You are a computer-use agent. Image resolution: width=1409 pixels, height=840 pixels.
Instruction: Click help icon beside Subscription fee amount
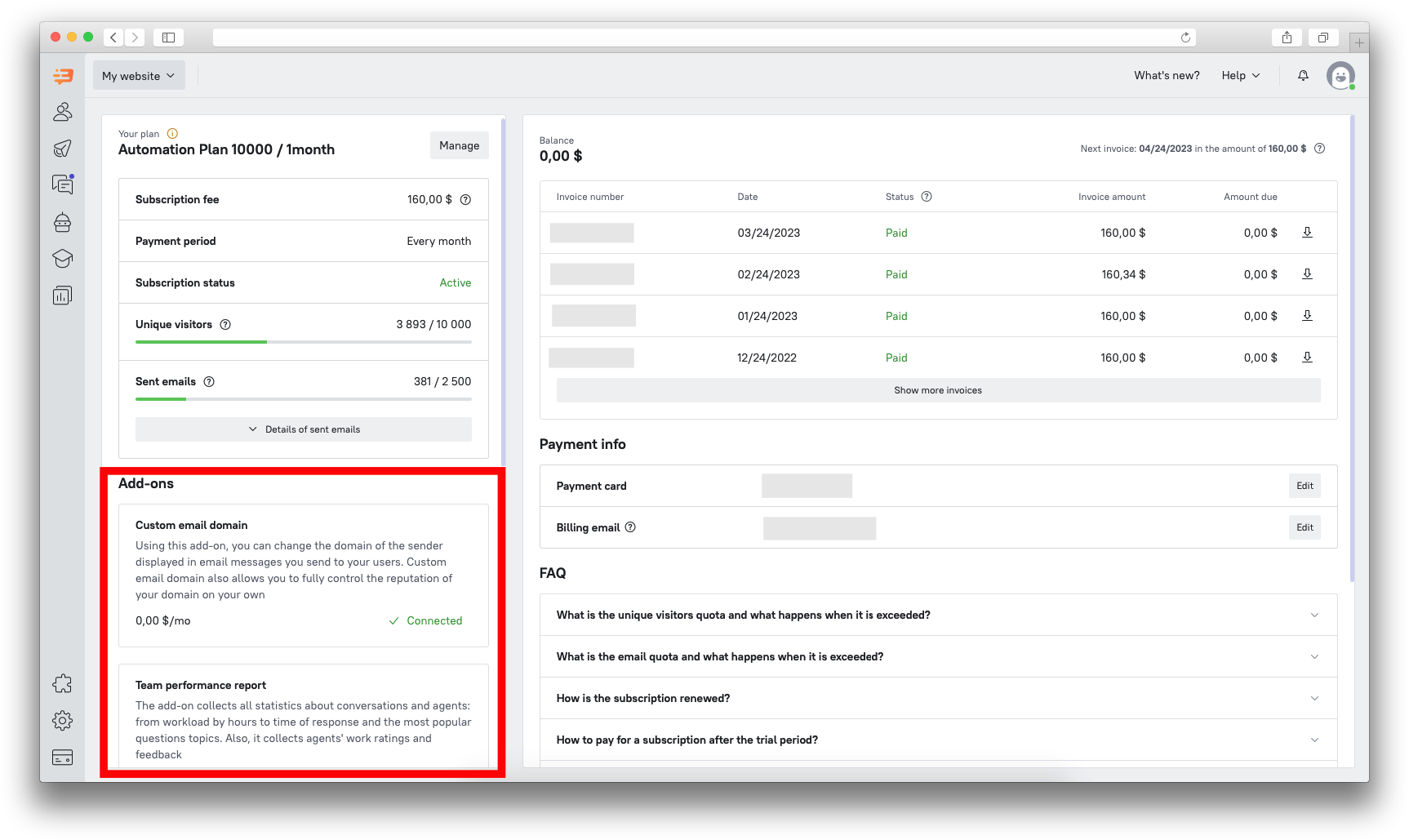coord(465,200)
